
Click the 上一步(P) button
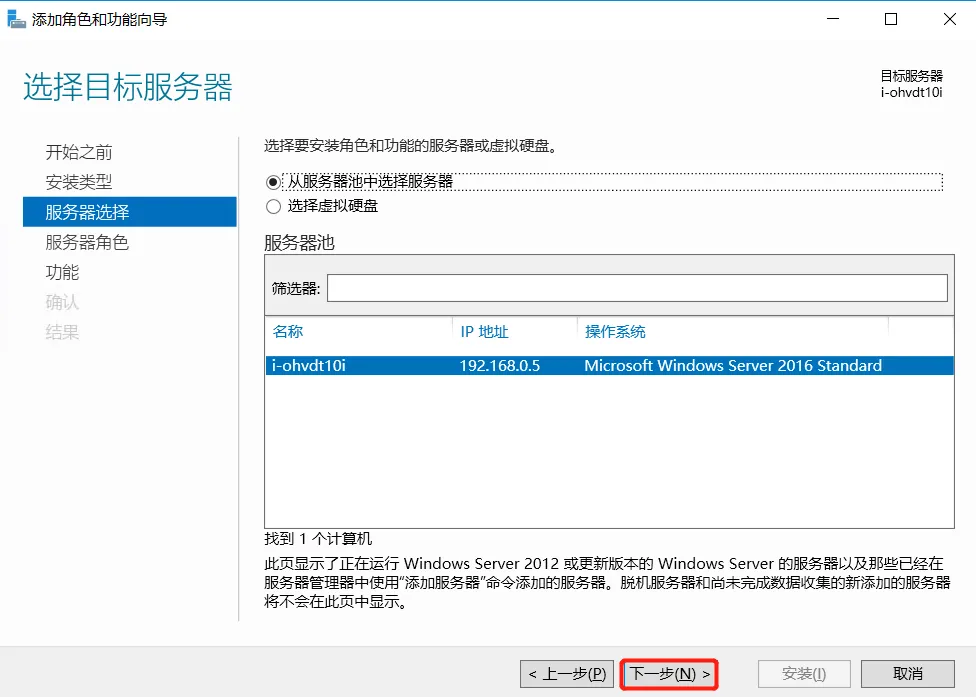(x=567, y=674)
